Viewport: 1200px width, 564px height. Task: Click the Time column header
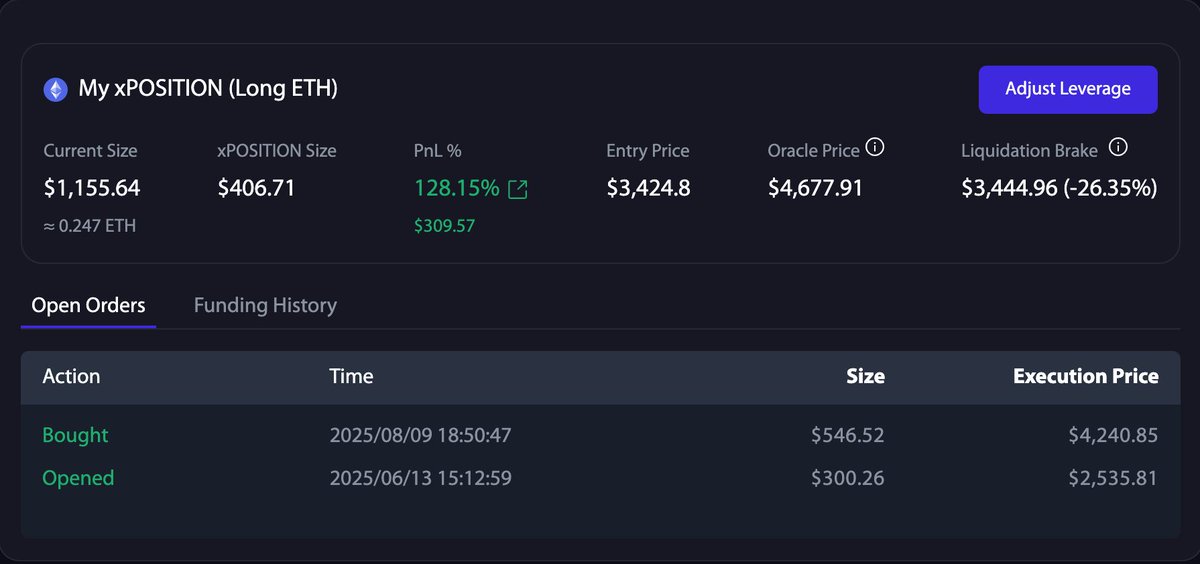click(x=351, y=376)
